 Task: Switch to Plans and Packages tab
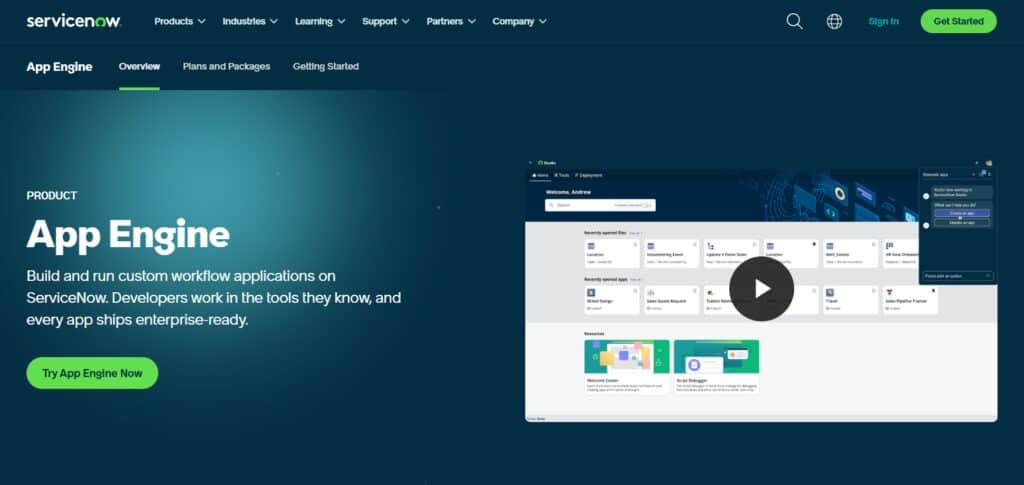(226, 67)
